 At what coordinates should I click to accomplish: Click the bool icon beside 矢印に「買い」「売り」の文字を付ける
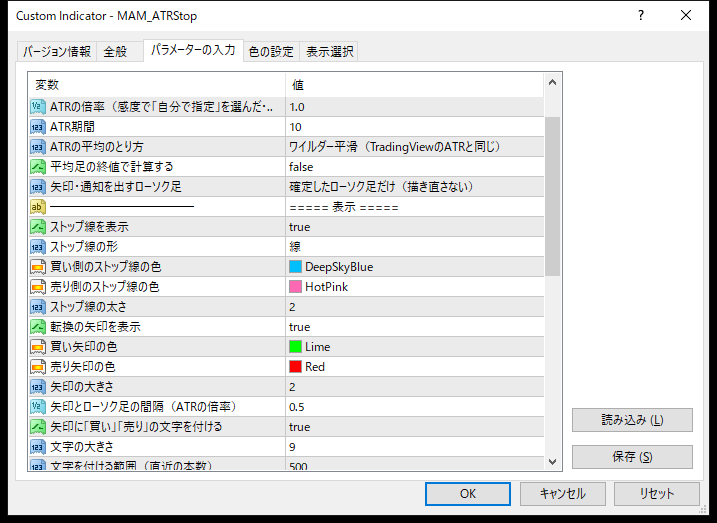[x=38, y=427]
